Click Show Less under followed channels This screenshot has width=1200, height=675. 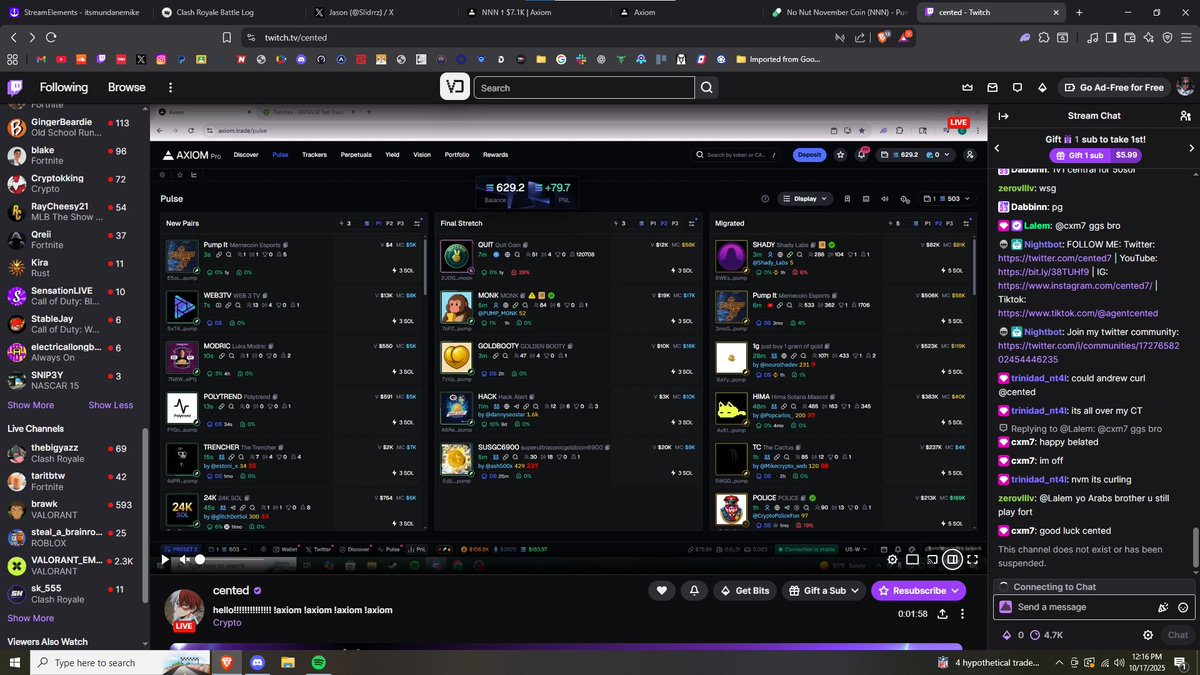110,405
